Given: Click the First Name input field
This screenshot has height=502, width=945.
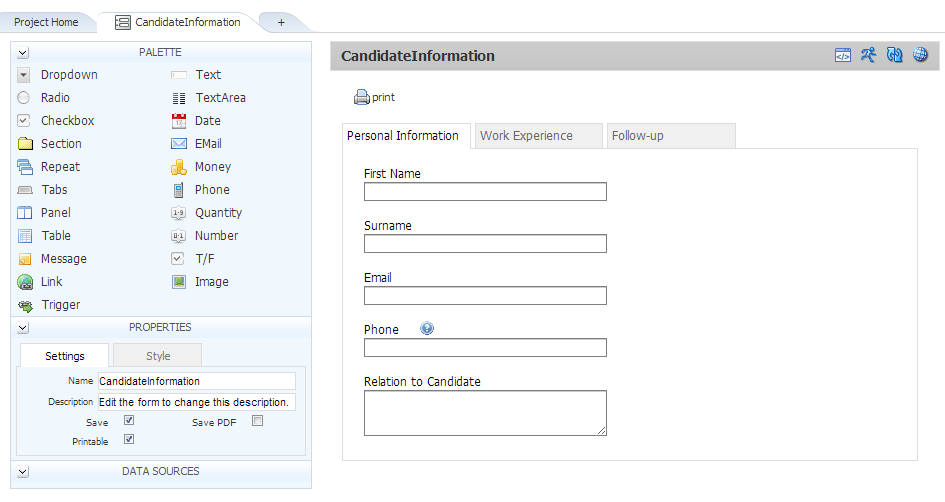Looking at the screenshot, I should coord(485,192).
